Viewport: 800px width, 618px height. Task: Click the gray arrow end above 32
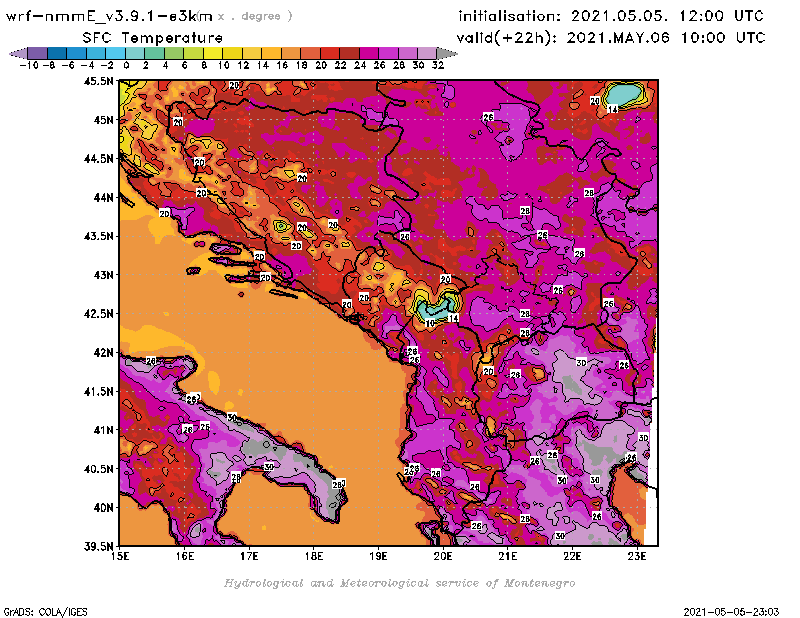coord(447,53)
